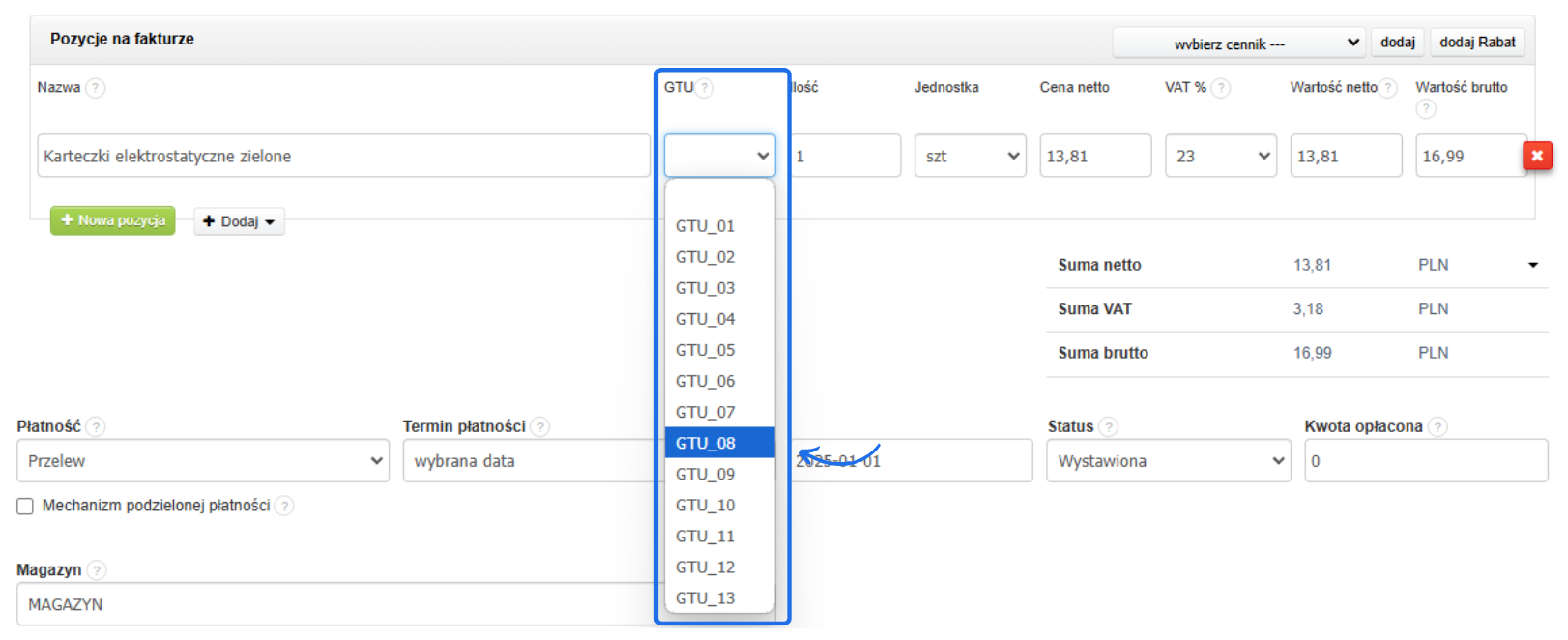
Task: Click help icon beside Kwota opłacona
Action: coord(1437,426)
